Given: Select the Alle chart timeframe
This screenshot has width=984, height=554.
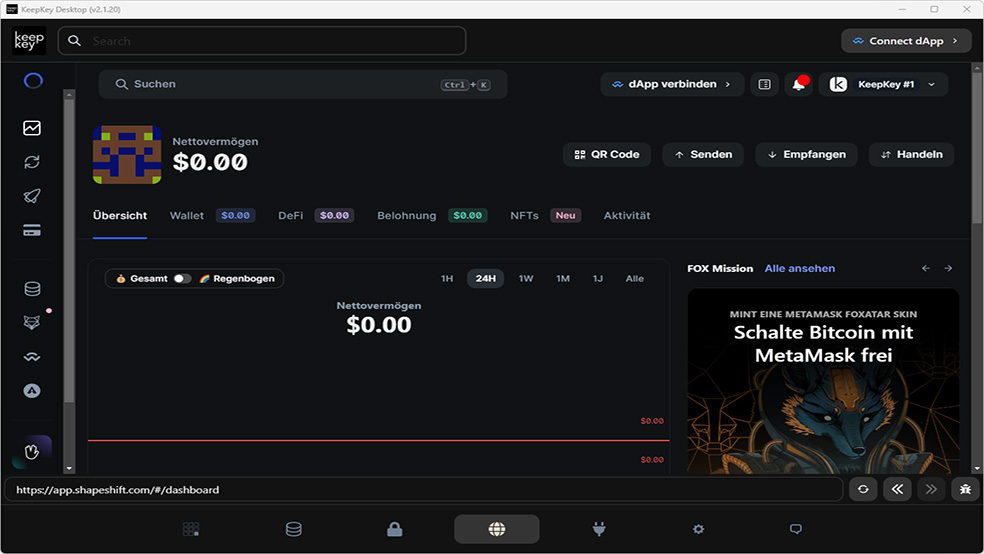Looking at the screenshot, I should (634, 279).
